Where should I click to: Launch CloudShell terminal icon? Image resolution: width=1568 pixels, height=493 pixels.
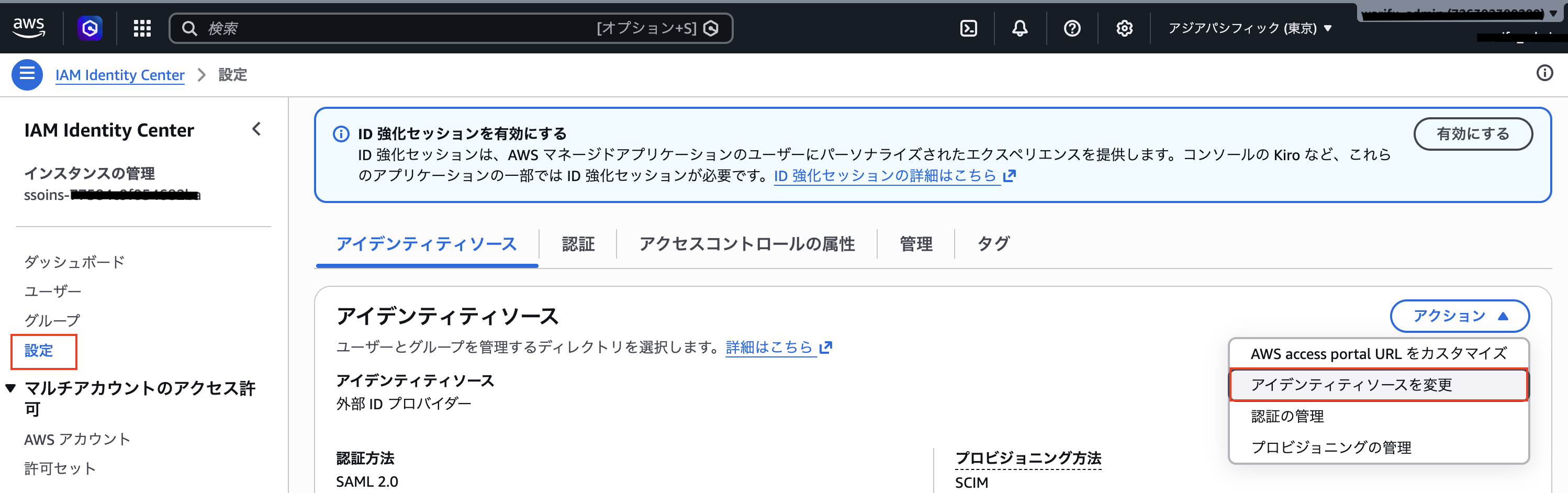coord(968,28)
